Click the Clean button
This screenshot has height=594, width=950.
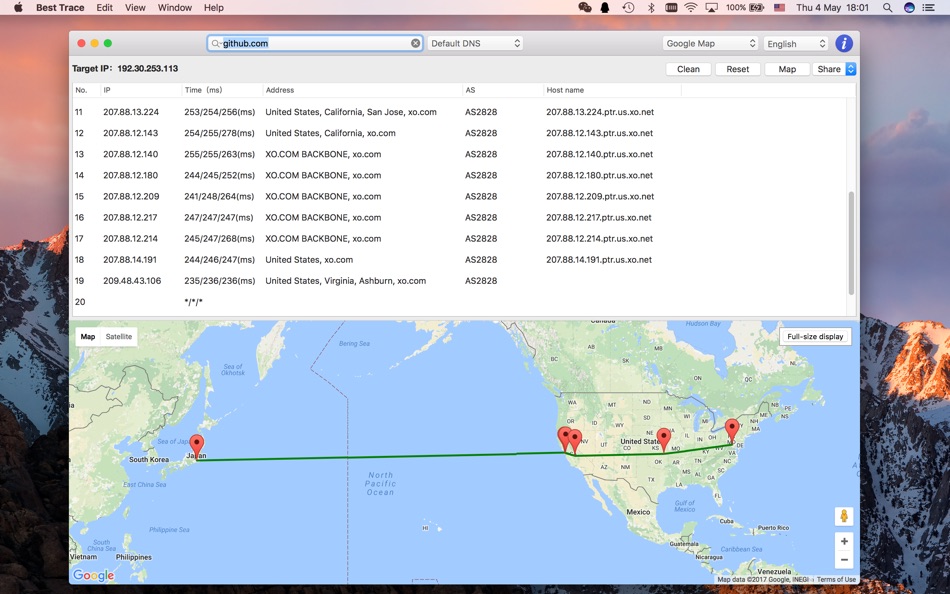pyautogui.click(x=688, y=69)
